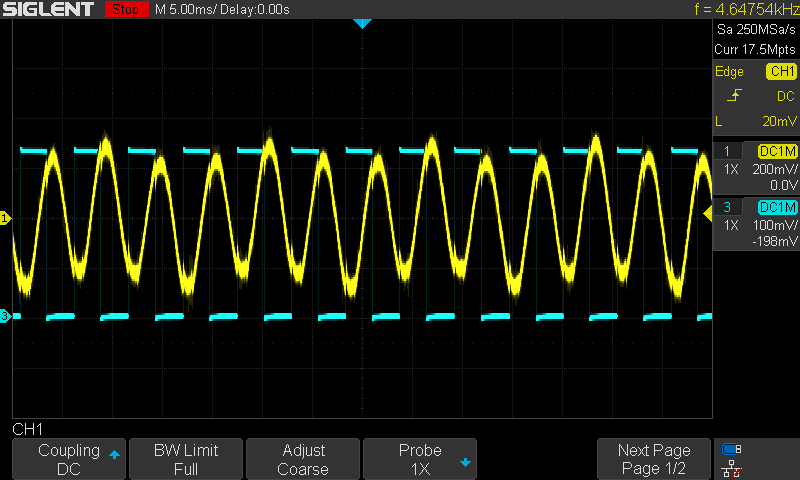Open the Probe 1X softkey dropdown

tap(420, 459)
